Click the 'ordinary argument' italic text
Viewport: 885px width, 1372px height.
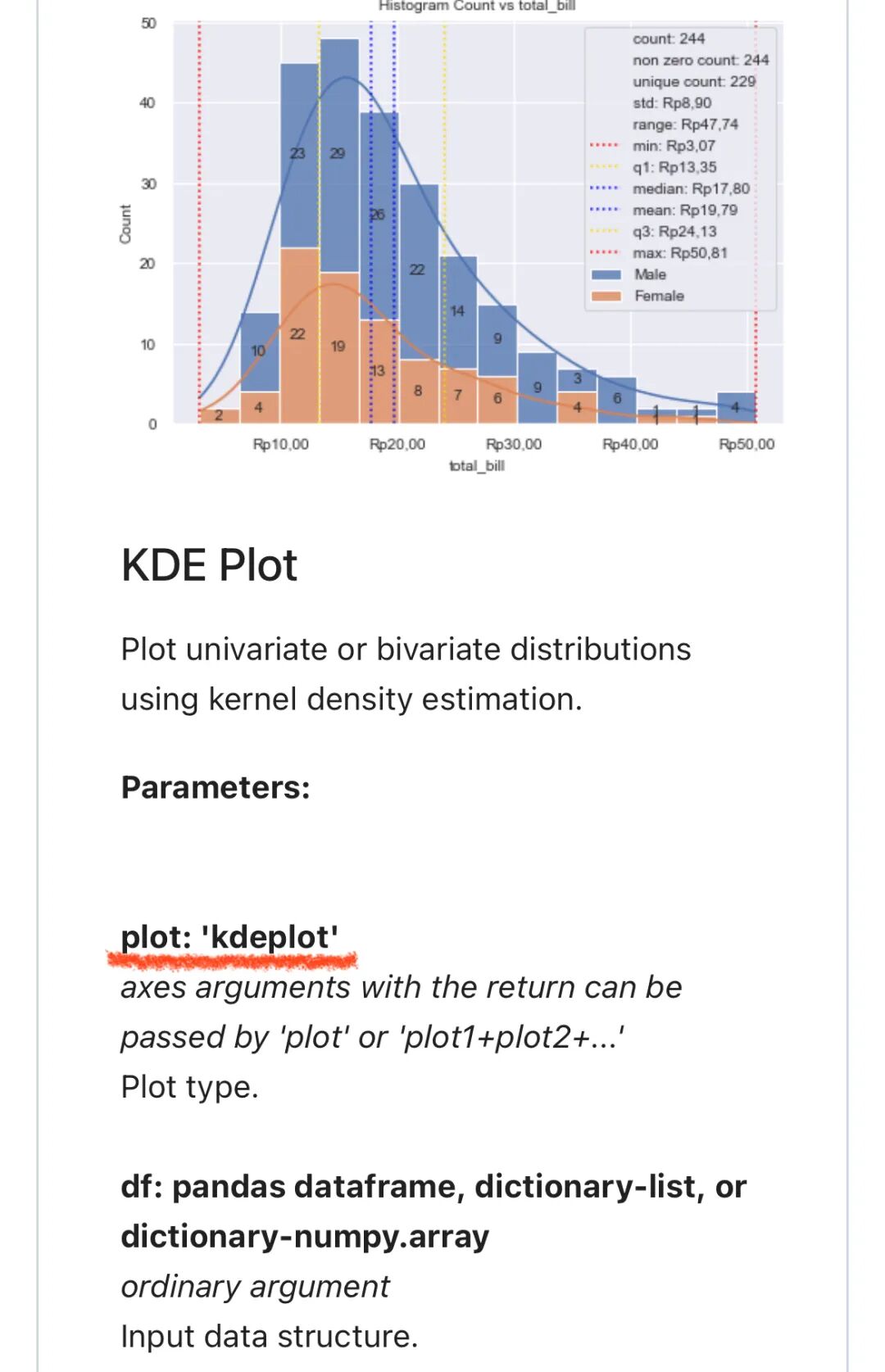tap(255, 1286)
